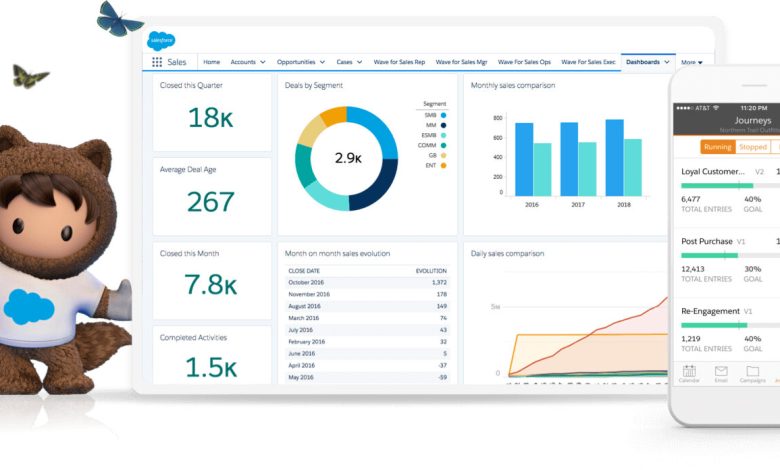
Task: Open the More navigation dropdown
Action: coord(691,62)
